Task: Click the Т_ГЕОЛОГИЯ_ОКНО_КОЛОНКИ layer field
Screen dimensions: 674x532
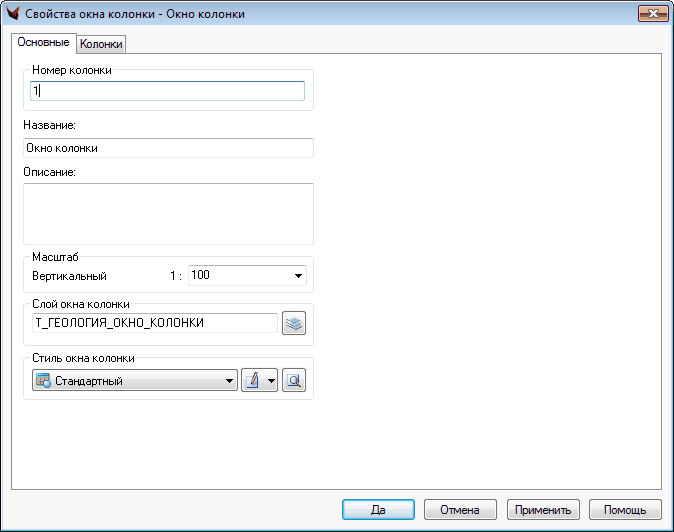Action: coord(153,323)
